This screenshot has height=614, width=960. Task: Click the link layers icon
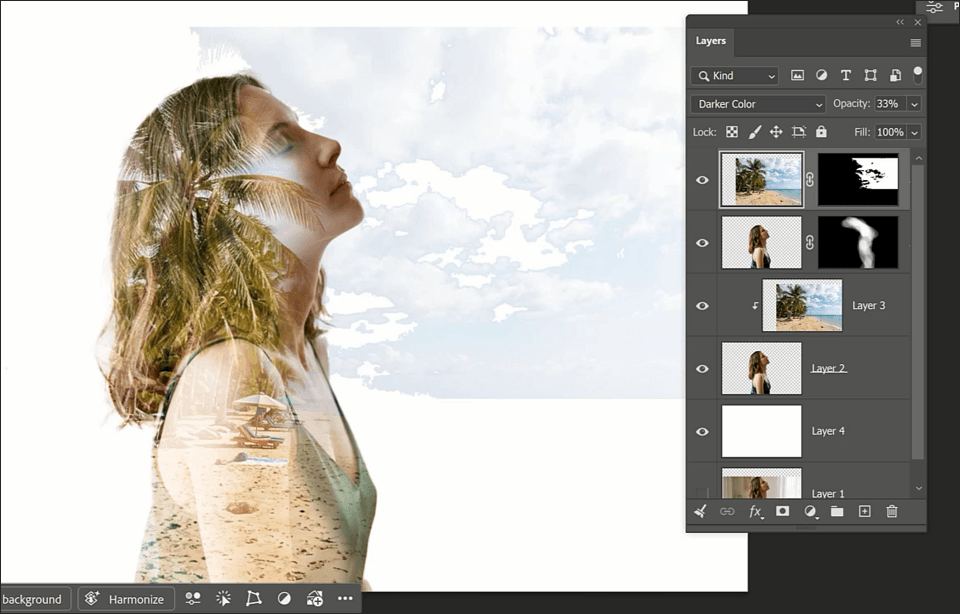click(x=727, y=511)
